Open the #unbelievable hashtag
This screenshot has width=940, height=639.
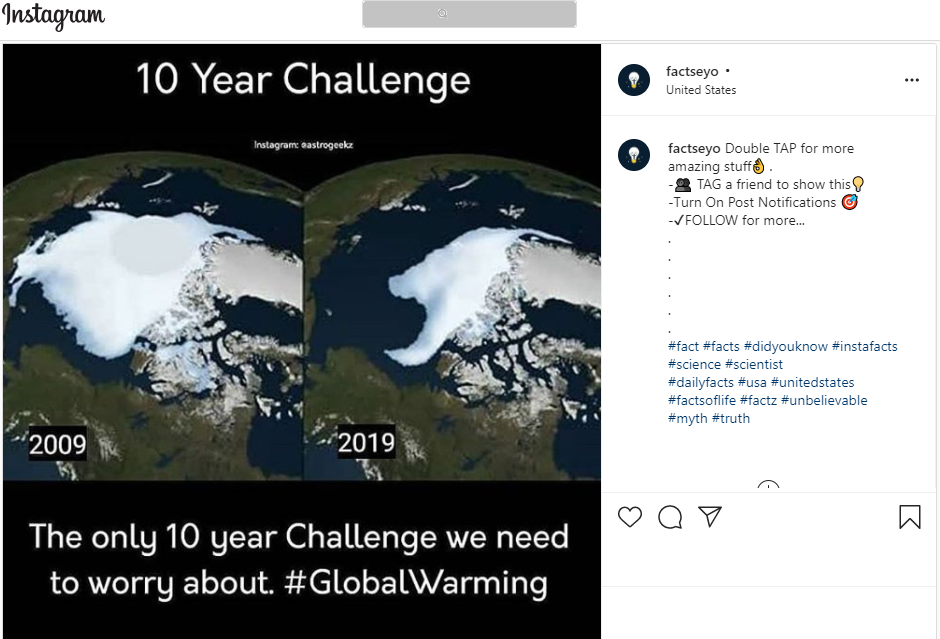[x=824, y=400]
